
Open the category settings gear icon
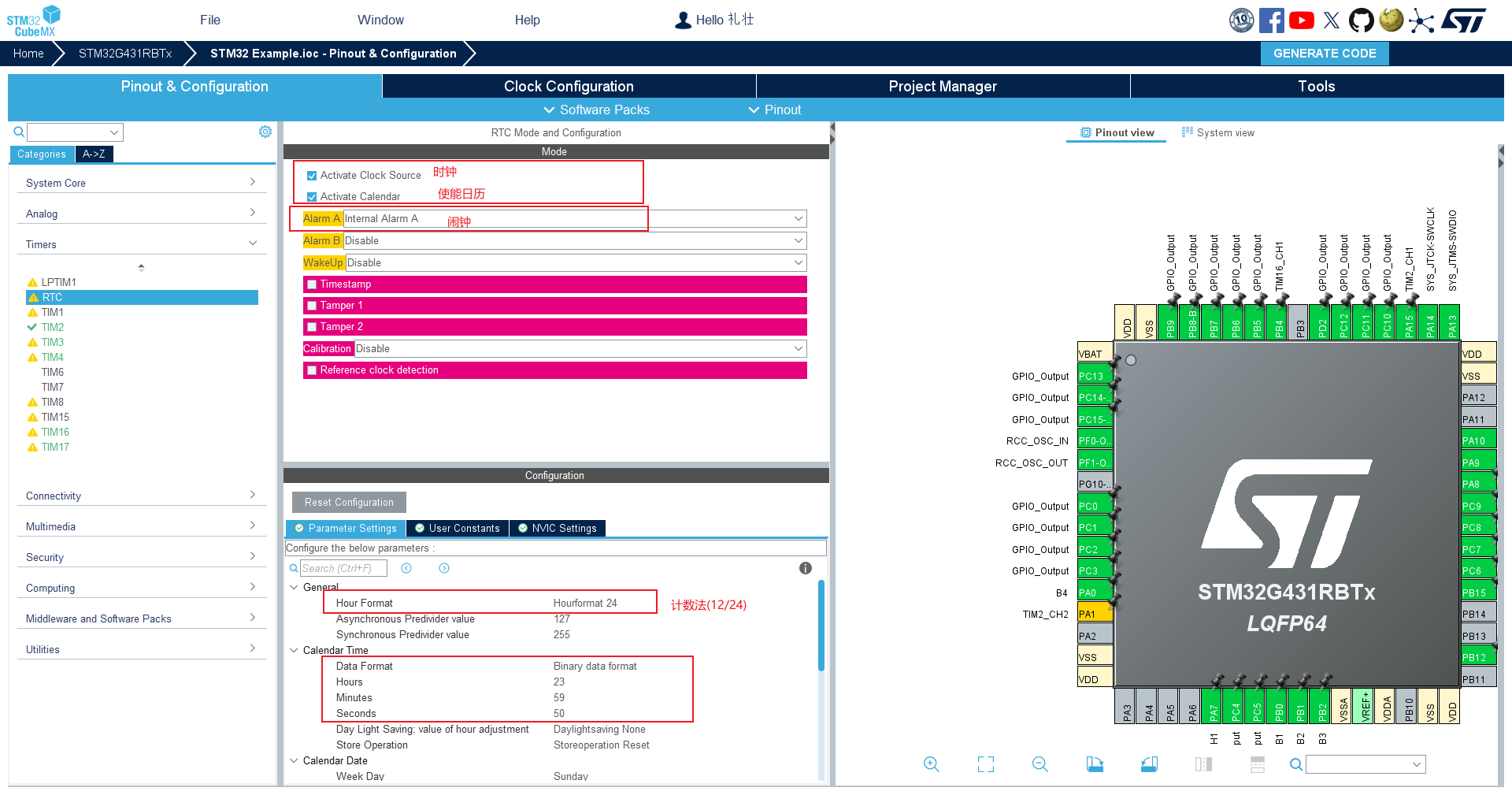coord(265,132)
